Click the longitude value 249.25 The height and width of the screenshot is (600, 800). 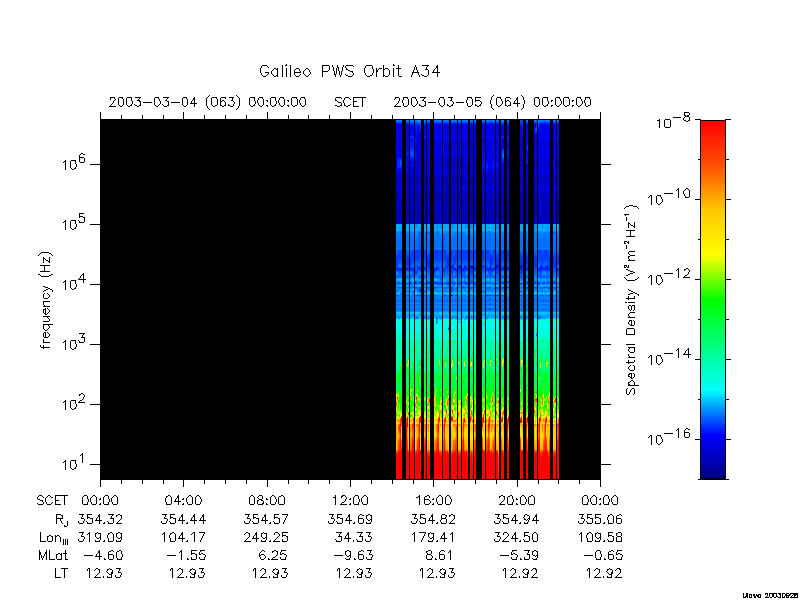tap(267, 537)
